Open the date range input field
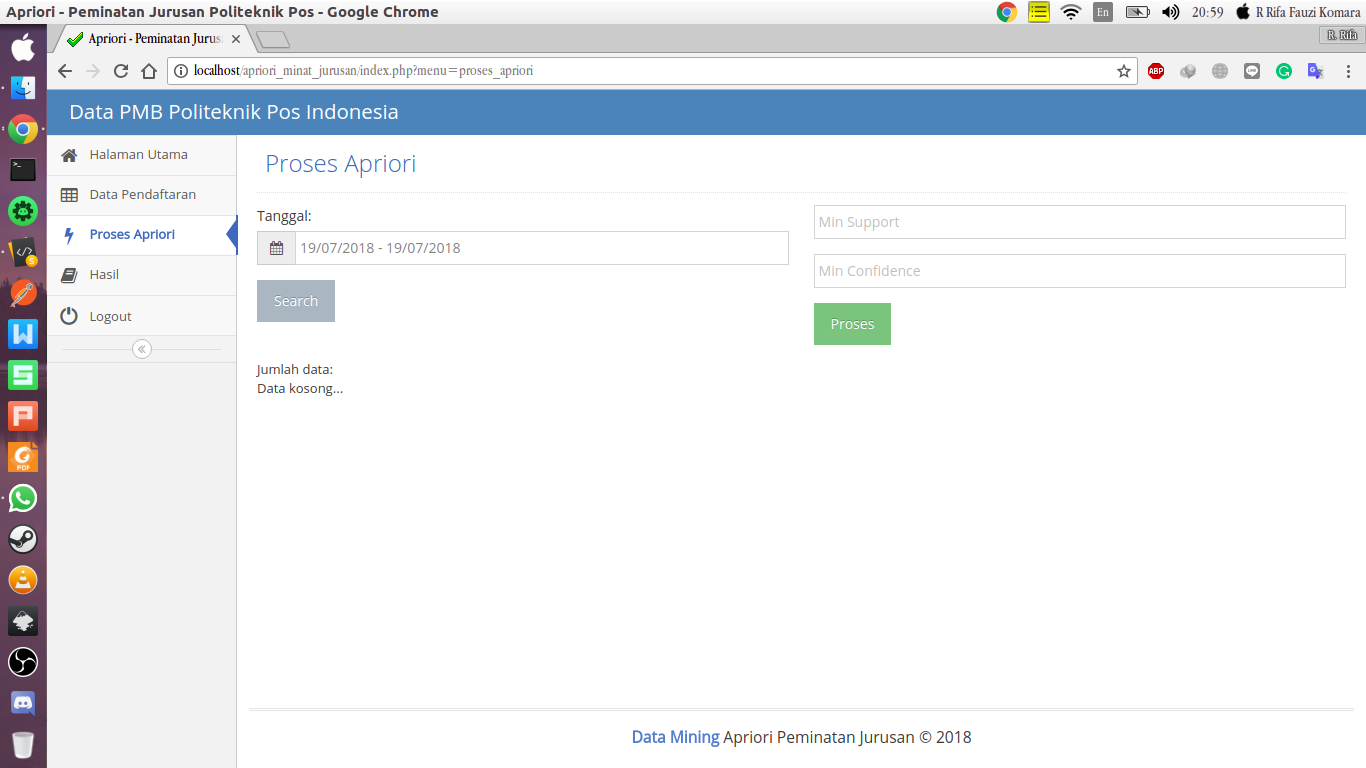Image resolution: width=1366 pixels, height=768 pixels. [x=541, y=248]
